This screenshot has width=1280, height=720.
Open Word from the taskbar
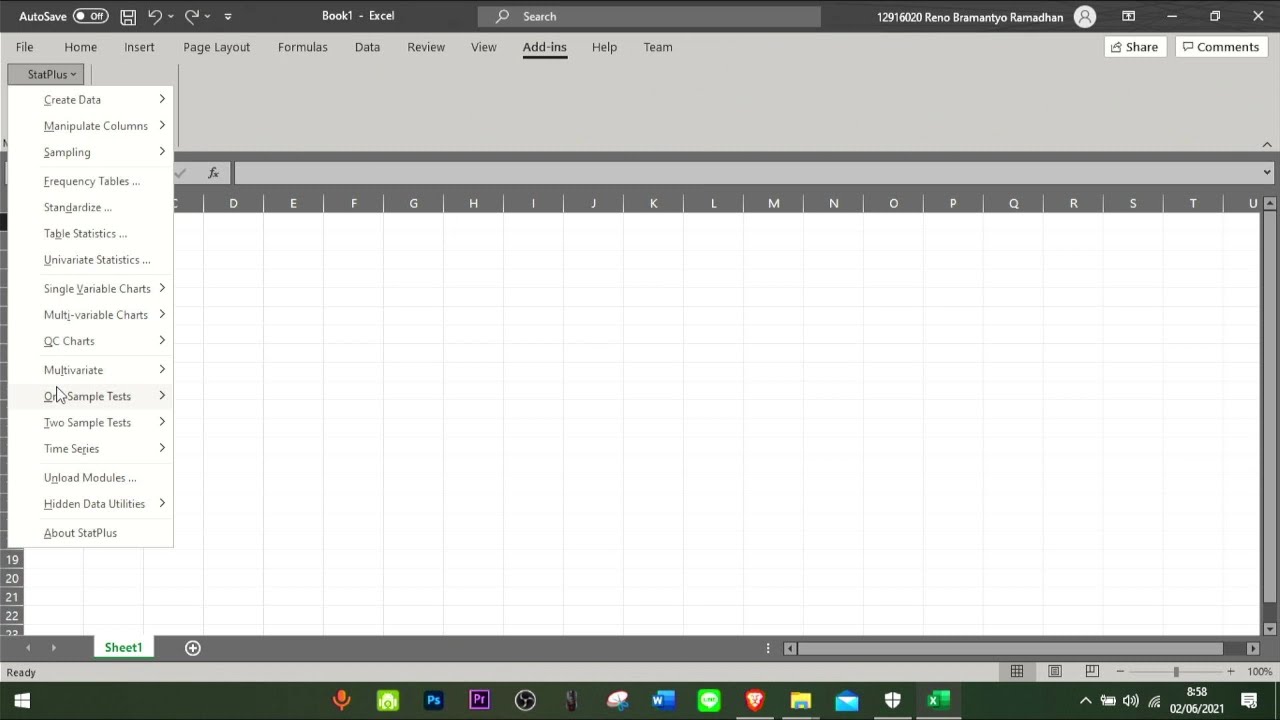pos(663,700)
